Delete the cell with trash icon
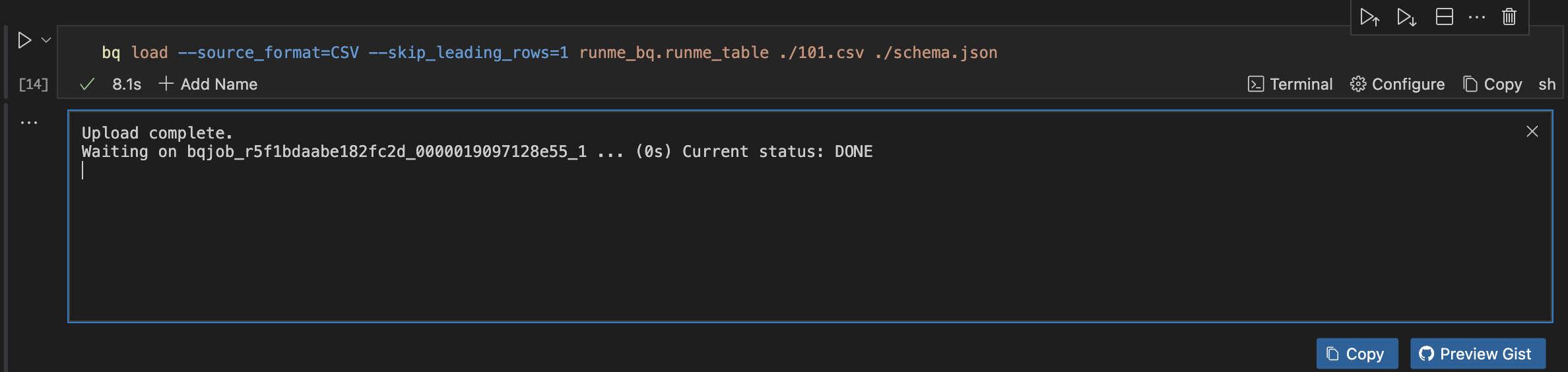1568x372 pixels. (1509, 17)
